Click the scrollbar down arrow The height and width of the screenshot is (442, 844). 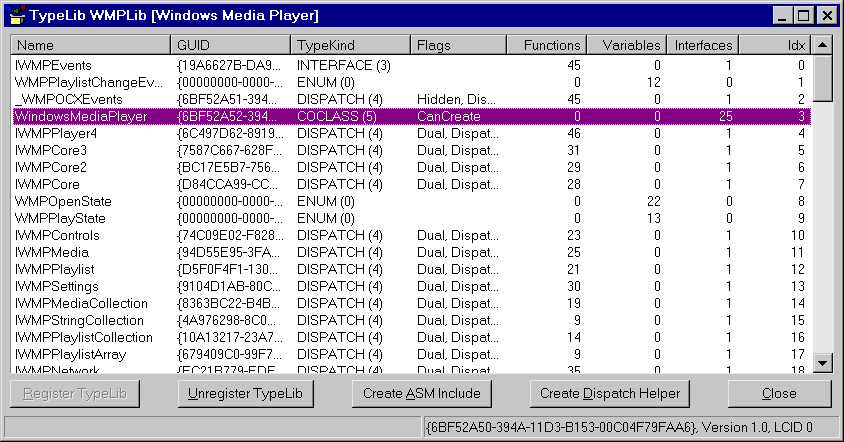[822, 363]
